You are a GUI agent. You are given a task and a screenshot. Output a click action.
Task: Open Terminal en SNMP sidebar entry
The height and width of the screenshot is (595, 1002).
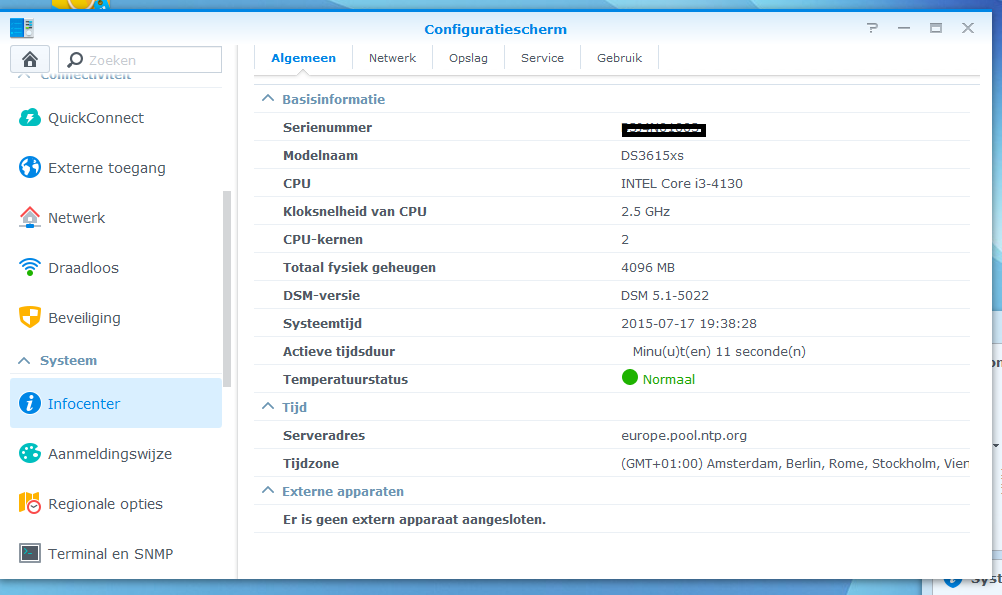[x=111, y=554]
